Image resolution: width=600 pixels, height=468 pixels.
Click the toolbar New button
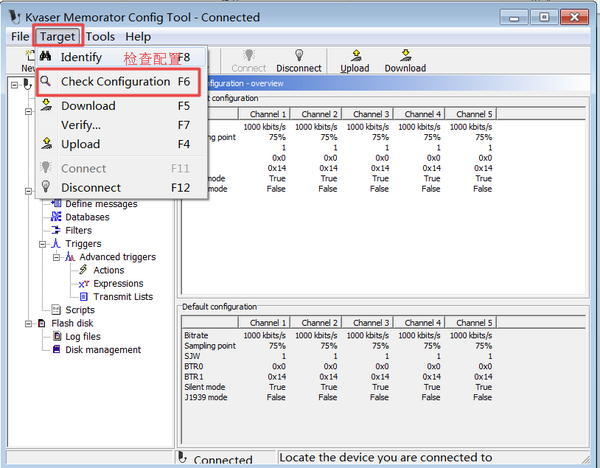[x=28, y=60]
